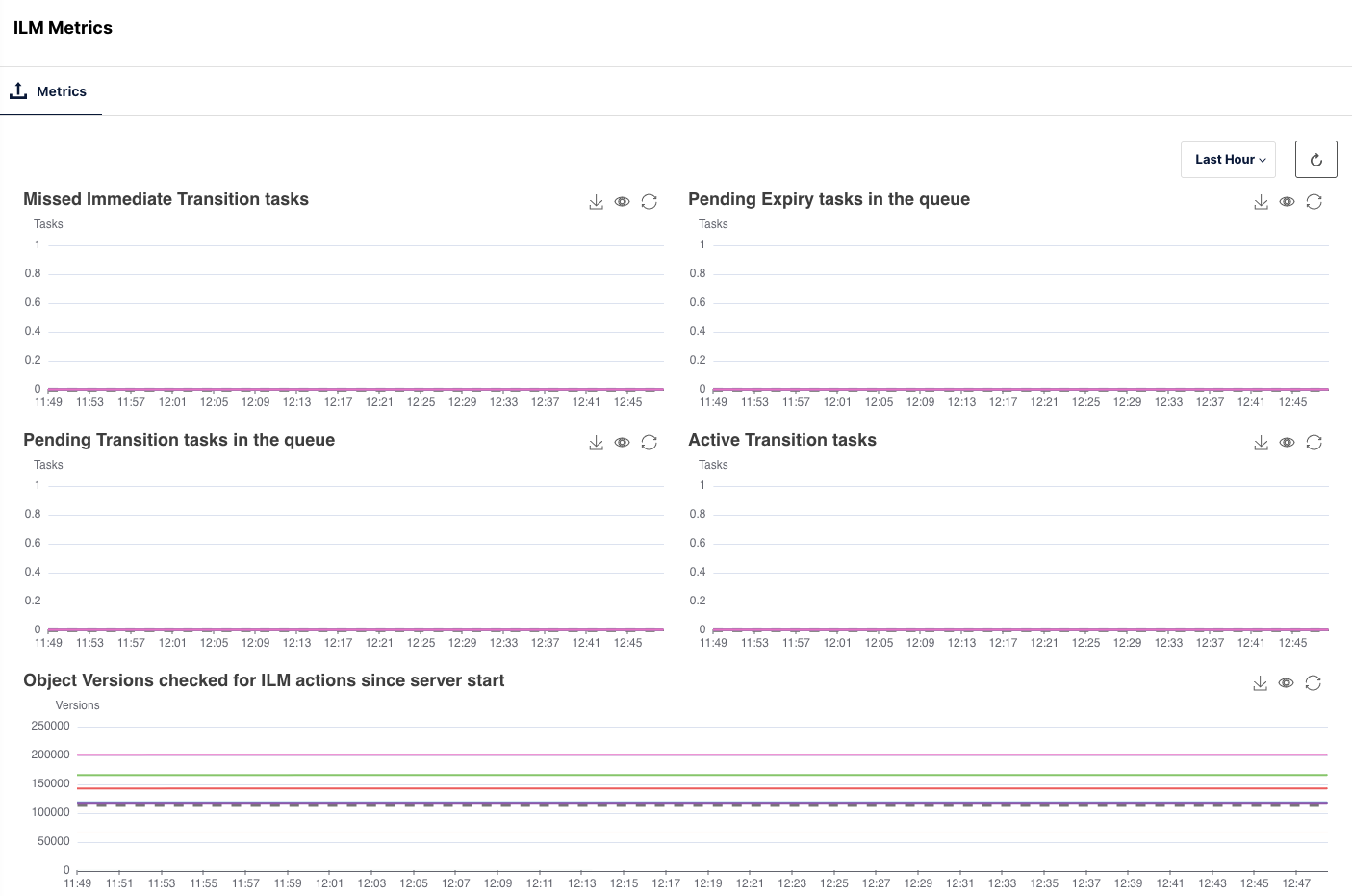This screenshot has width=1352, height=896.
Task: Download Pending Transition tasks chart data
Action: click(x=597, y=443)
